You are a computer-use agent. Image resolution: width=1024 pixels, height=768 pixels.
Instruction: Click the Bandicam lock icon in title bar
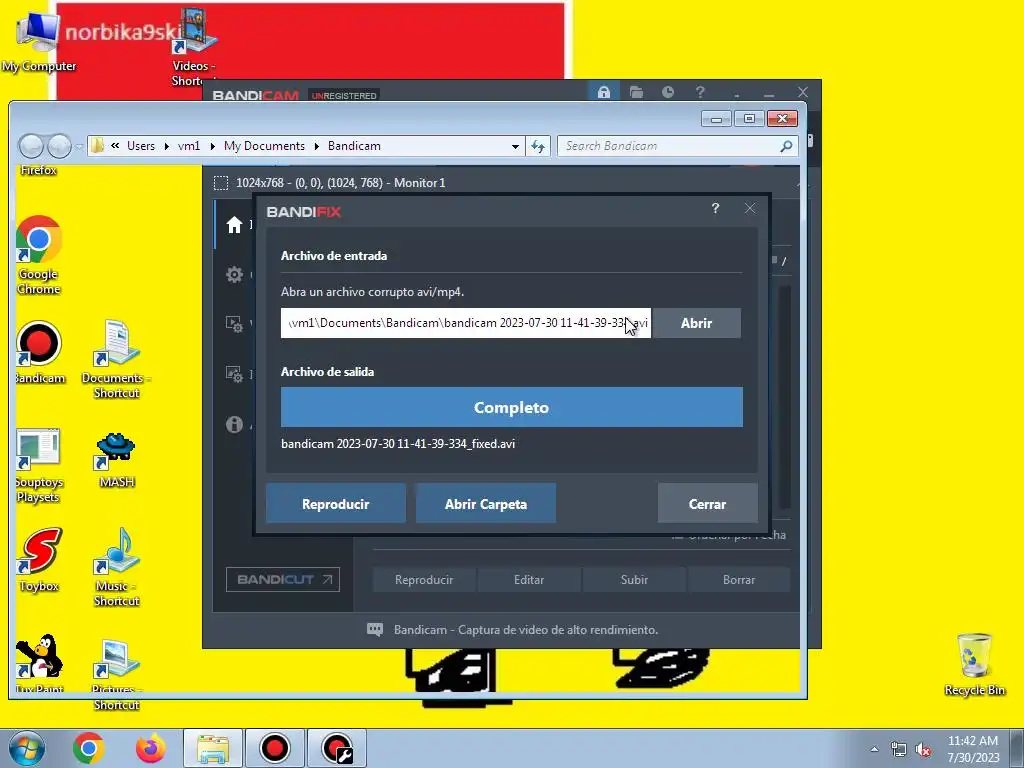[603, 92]
